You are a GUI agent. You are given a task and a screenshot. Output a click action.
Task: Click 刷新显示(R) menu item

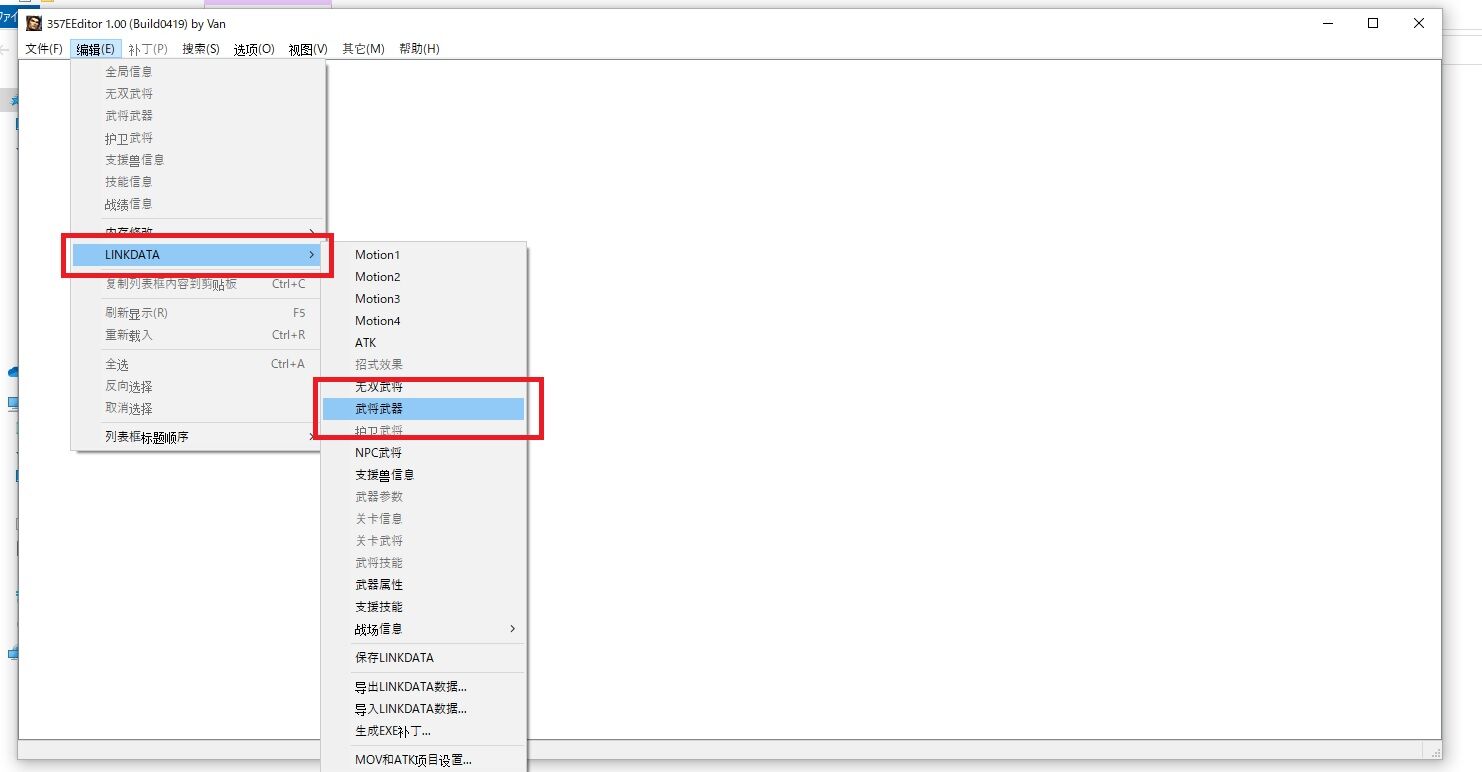pos(198,313)
